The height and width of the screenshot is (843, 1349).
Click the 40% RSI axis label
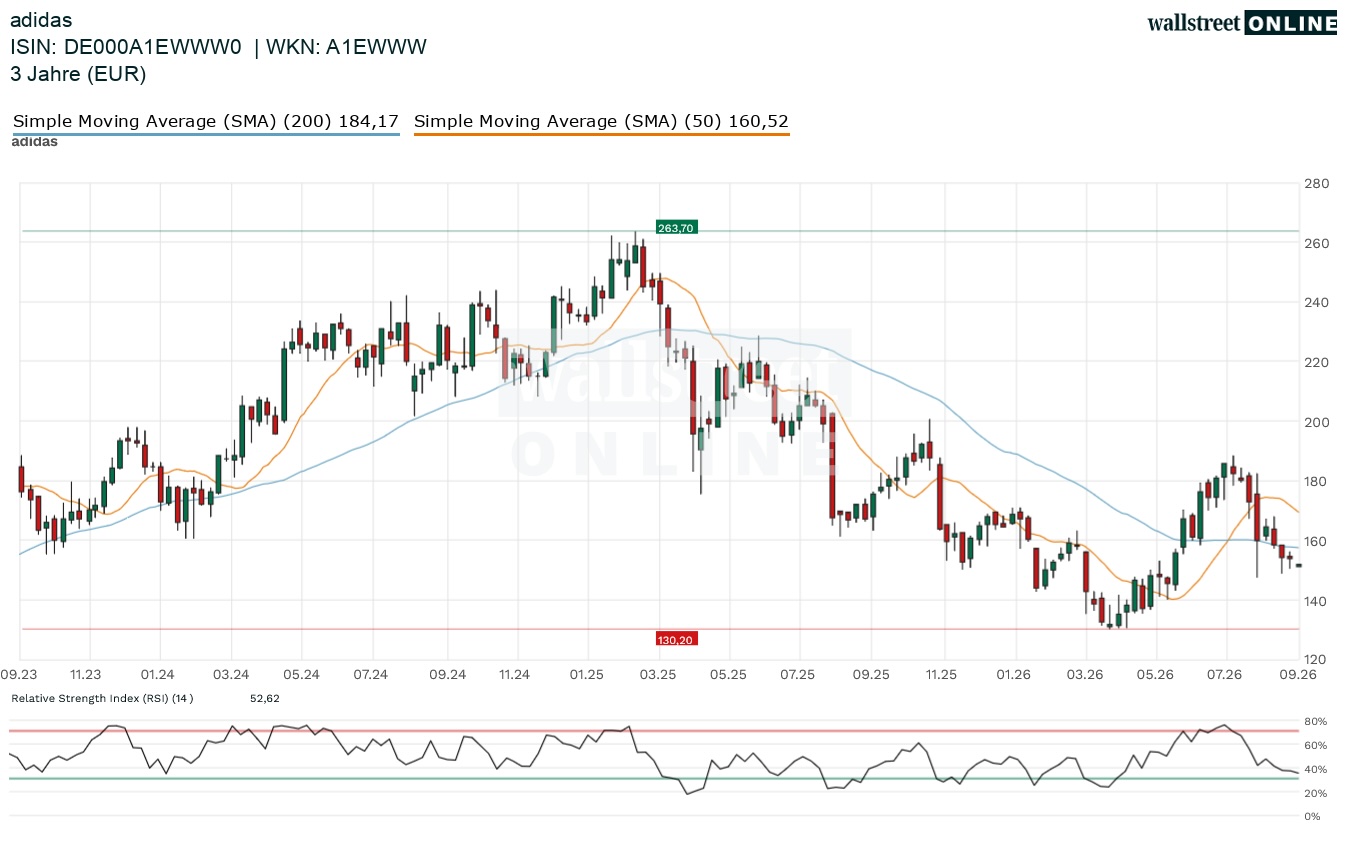[1314, 769]
